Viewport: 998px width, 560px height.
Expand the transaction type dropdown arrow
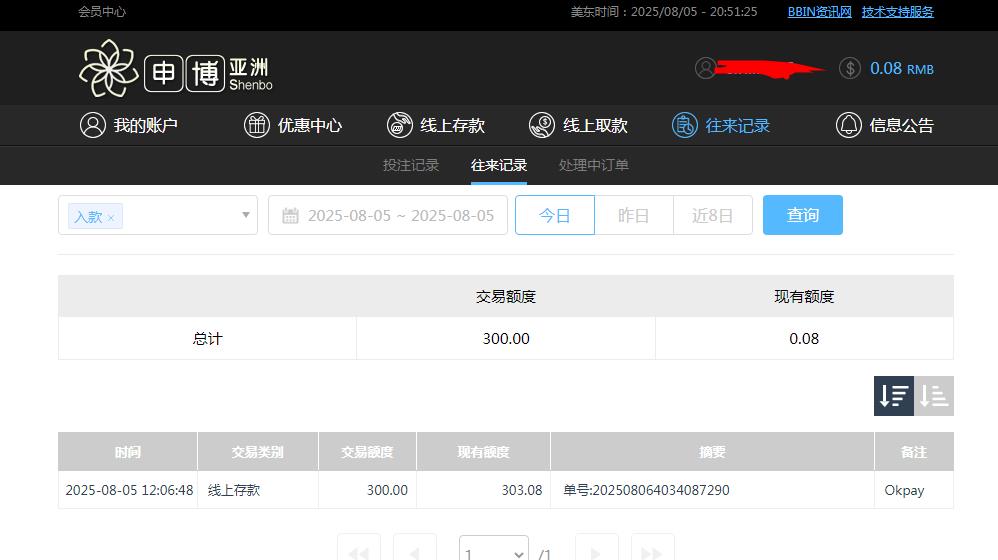pyautogui.click(x=246, y=215)
